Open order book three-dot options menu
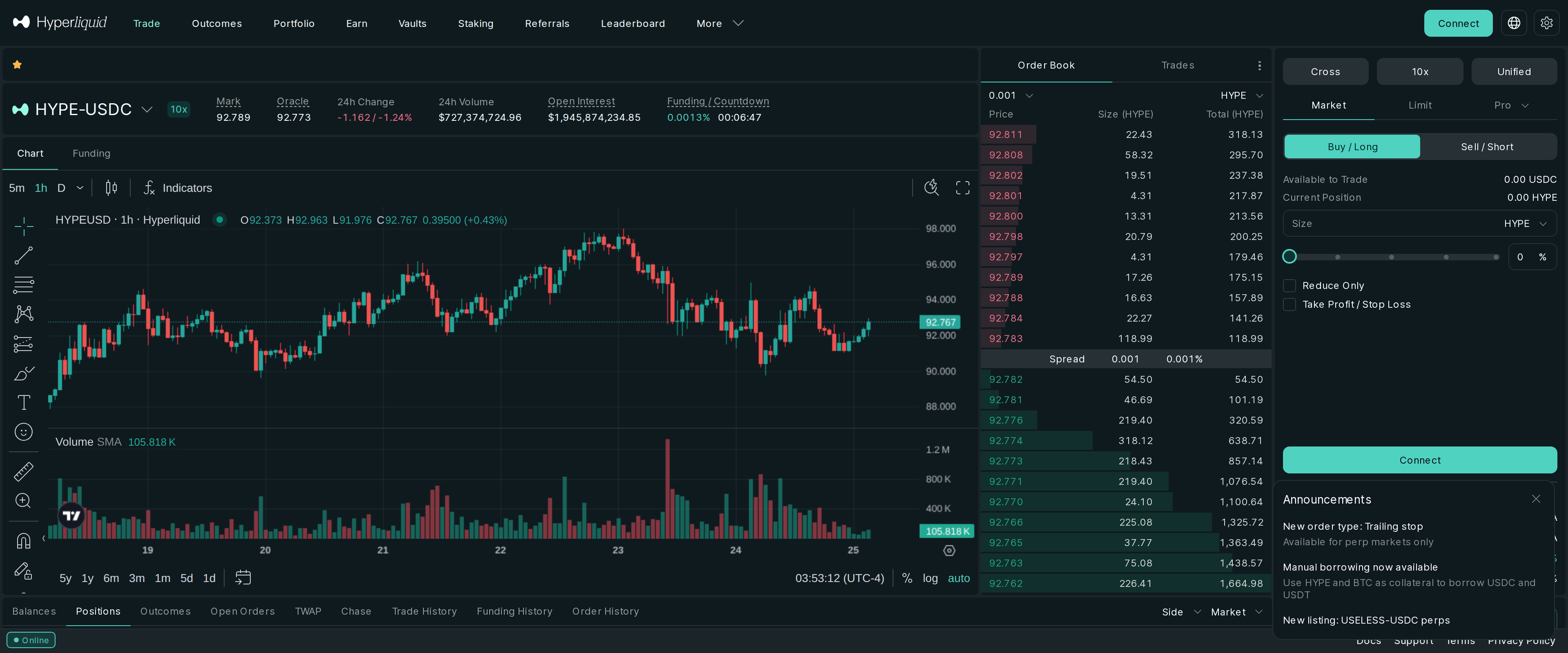The height and width of the screenshot is (653, 1568). 1259,65
